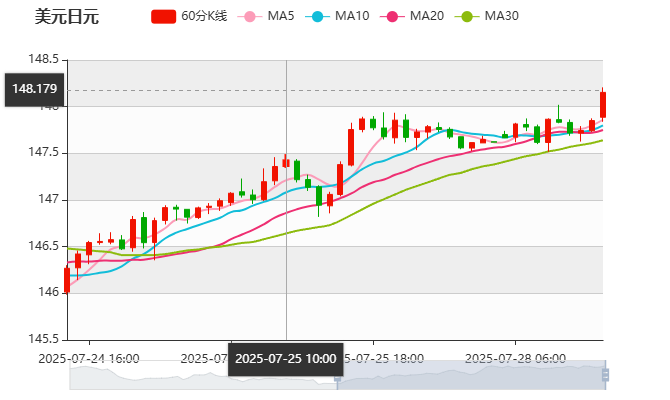Screen dimensions: 670x400
Task: Click the blue MA10 legend marker
Action: [x=318, y=17]
